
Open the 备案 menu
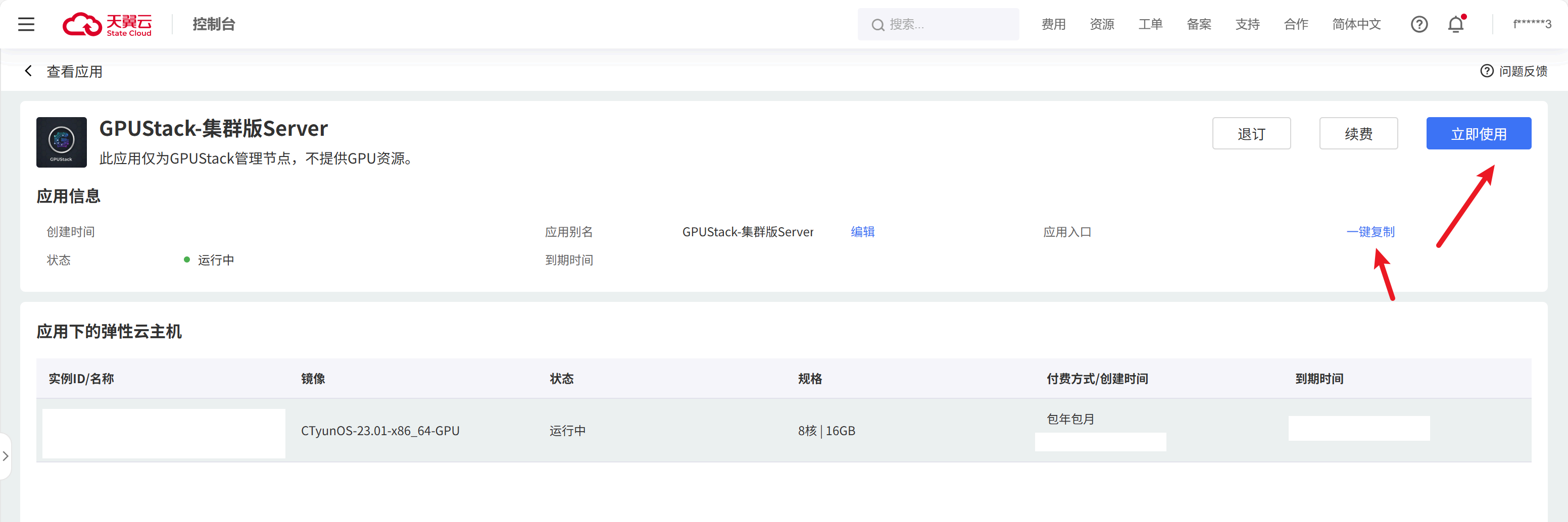tap(1199, 24)
